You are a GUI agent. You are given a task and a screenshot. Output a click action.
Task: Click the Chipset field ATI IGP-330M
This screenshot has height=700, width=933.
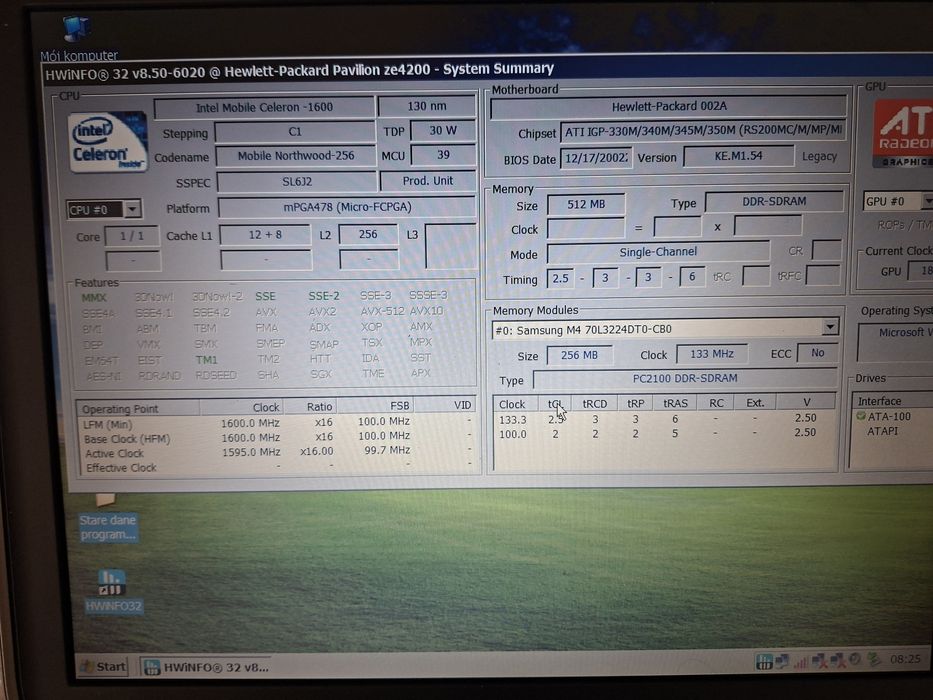tap(703, 131)
